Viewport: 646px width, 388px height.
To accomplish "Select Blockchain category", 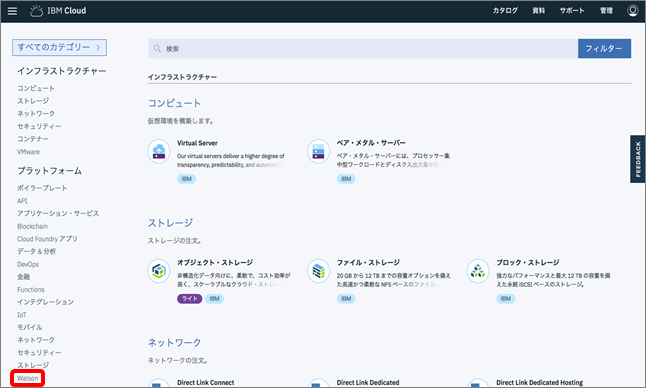I will pos(33,226).
